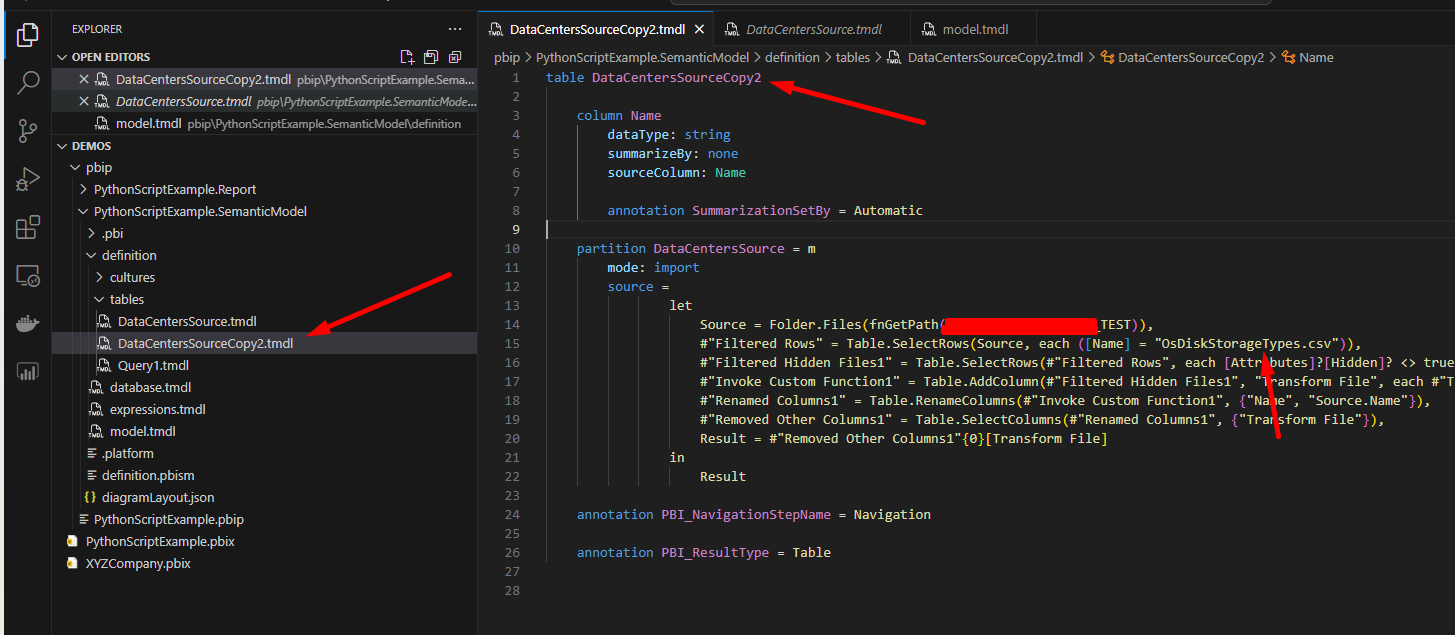Image resolution: width=1455 pixels, height=635 pixels.
Task: Switch to the DataCentersSource.tmdl tab
Action: pyautogui.click(x=813, y=30)
